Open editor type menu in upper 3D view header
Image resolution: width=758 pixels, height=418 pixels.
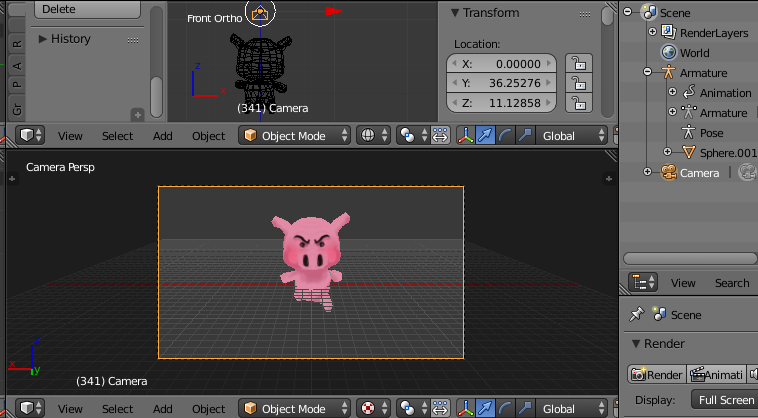tap(30, 136)
